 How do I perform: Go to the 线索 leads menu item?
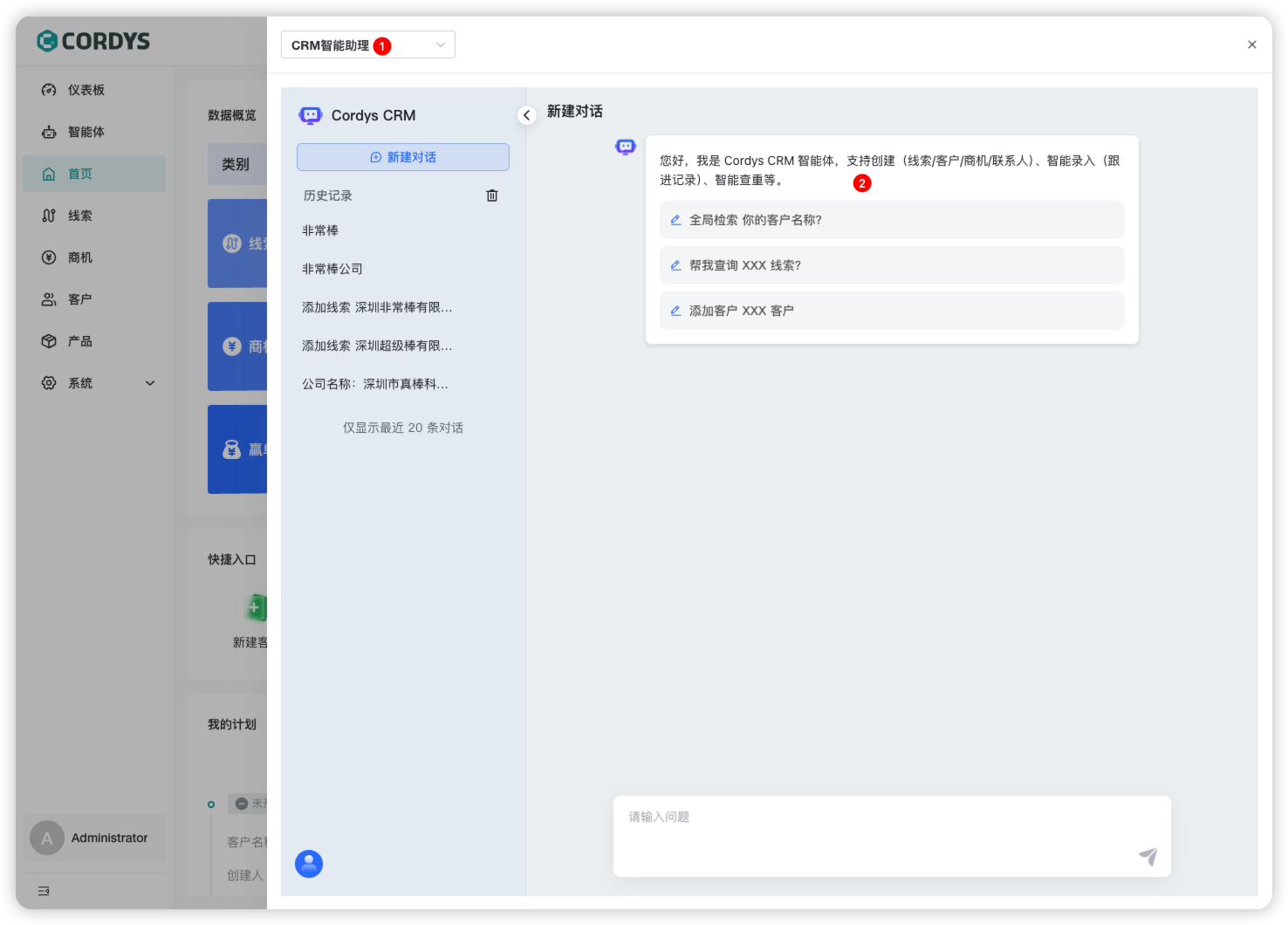(79, 216)
